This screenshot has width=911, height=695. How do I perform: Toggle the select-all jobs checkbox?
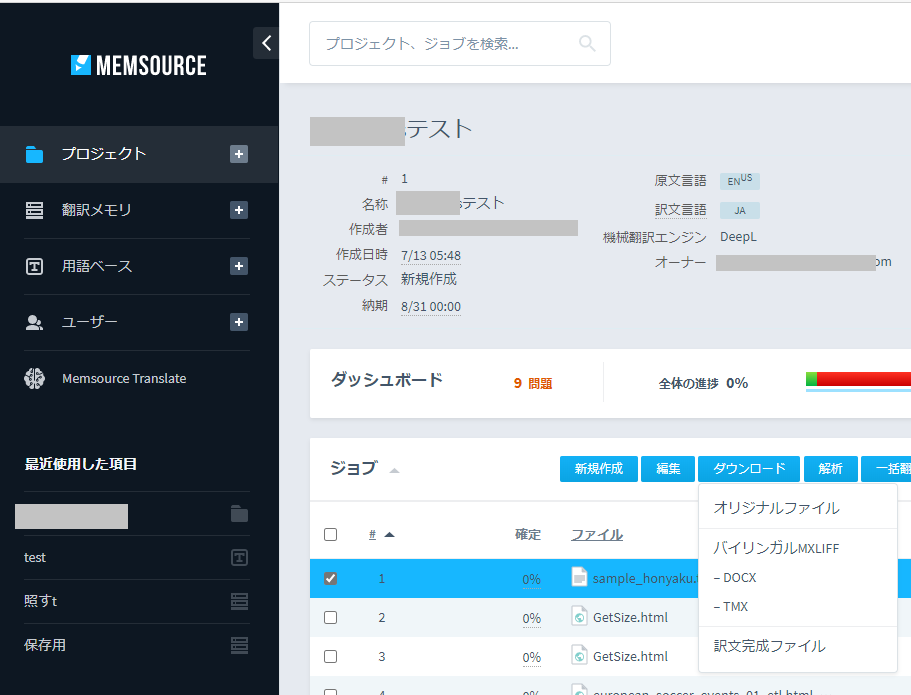331,535
